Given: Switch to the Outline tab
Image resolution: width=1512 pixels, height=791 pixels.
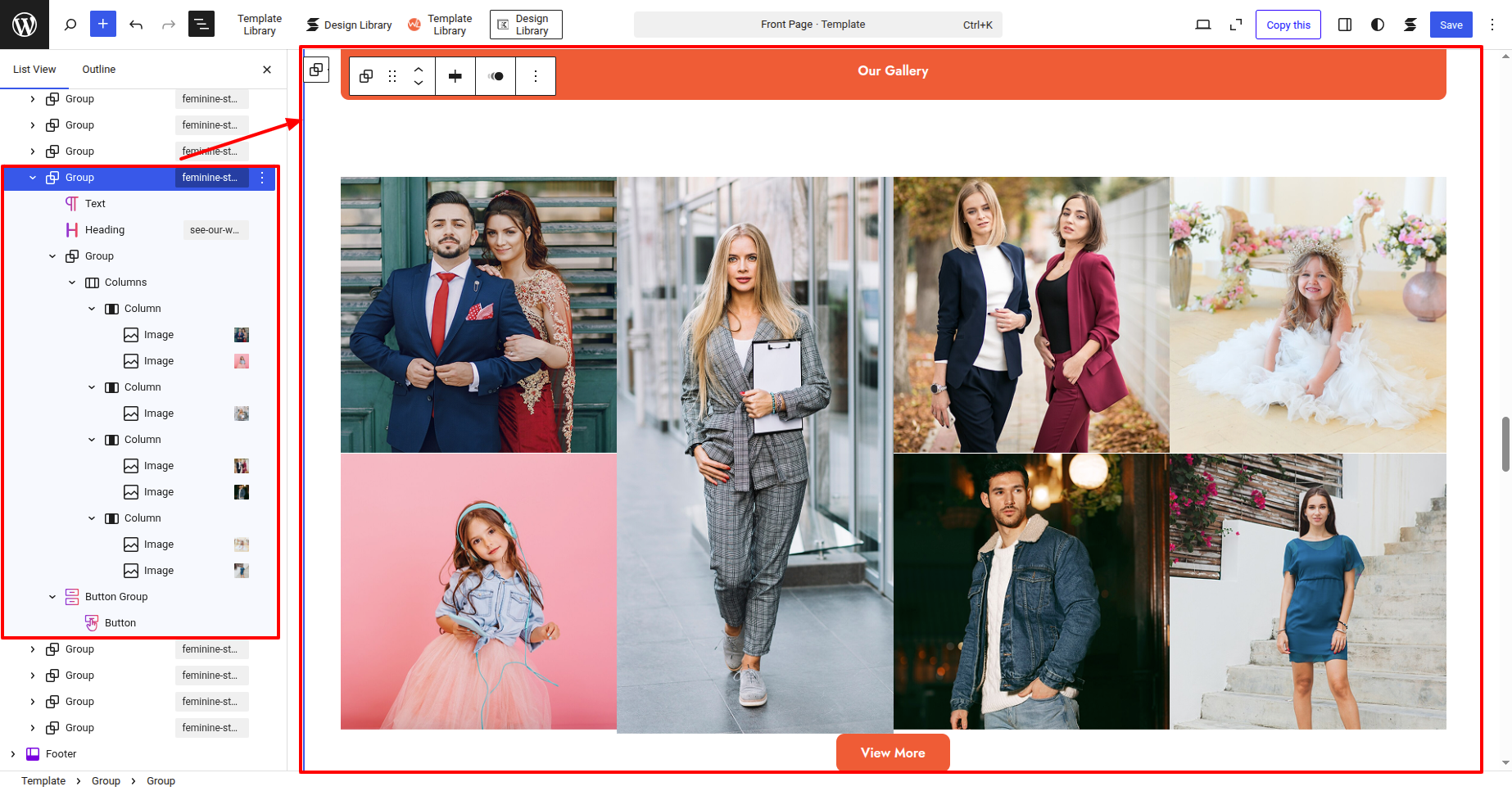Looking at the screenshot, I should [98, 70].
